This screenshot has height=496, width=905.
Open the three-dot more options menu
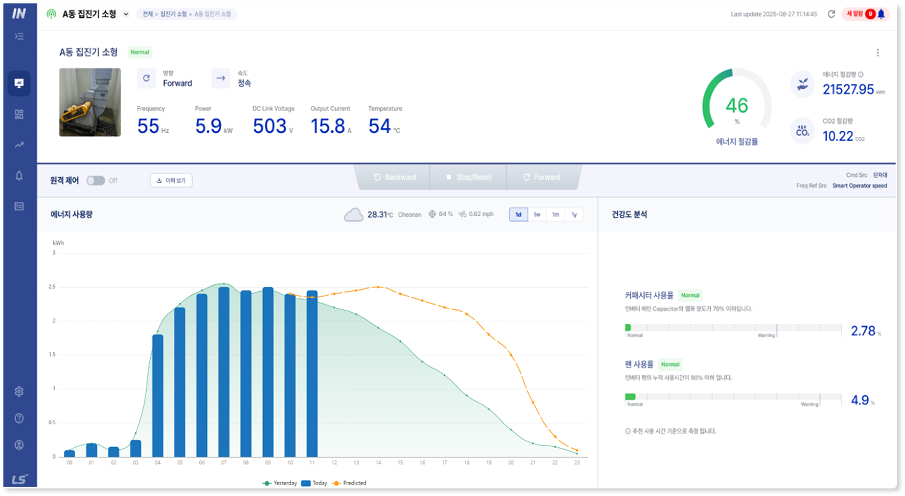(x=878, y=53)
